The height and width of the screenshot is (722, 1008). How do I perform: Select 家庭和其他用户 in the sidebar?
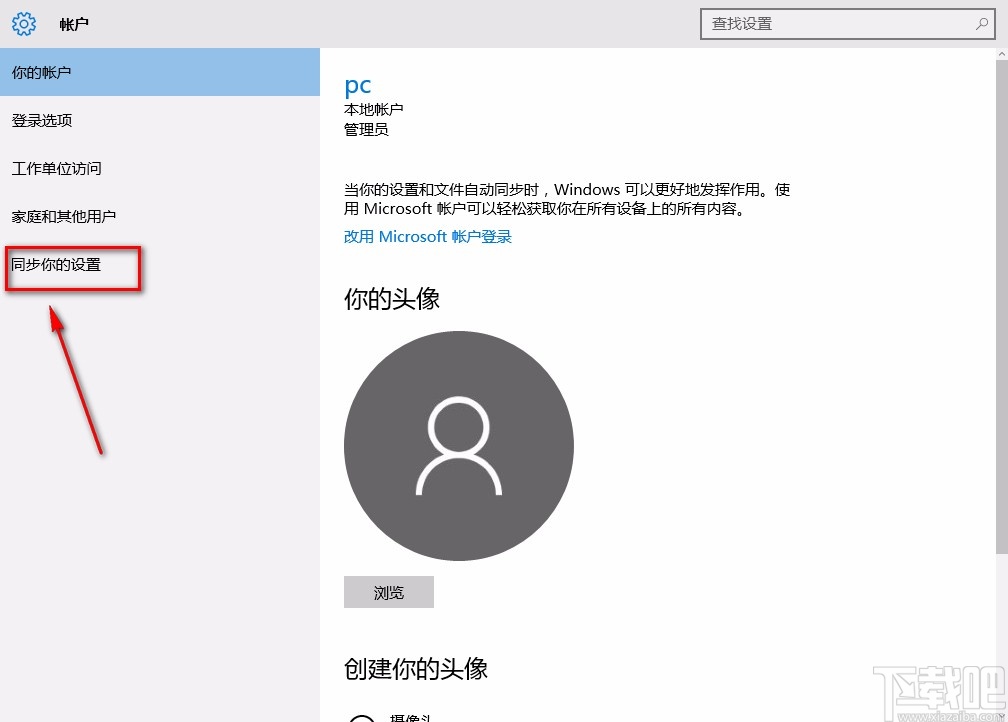(62, 216)
